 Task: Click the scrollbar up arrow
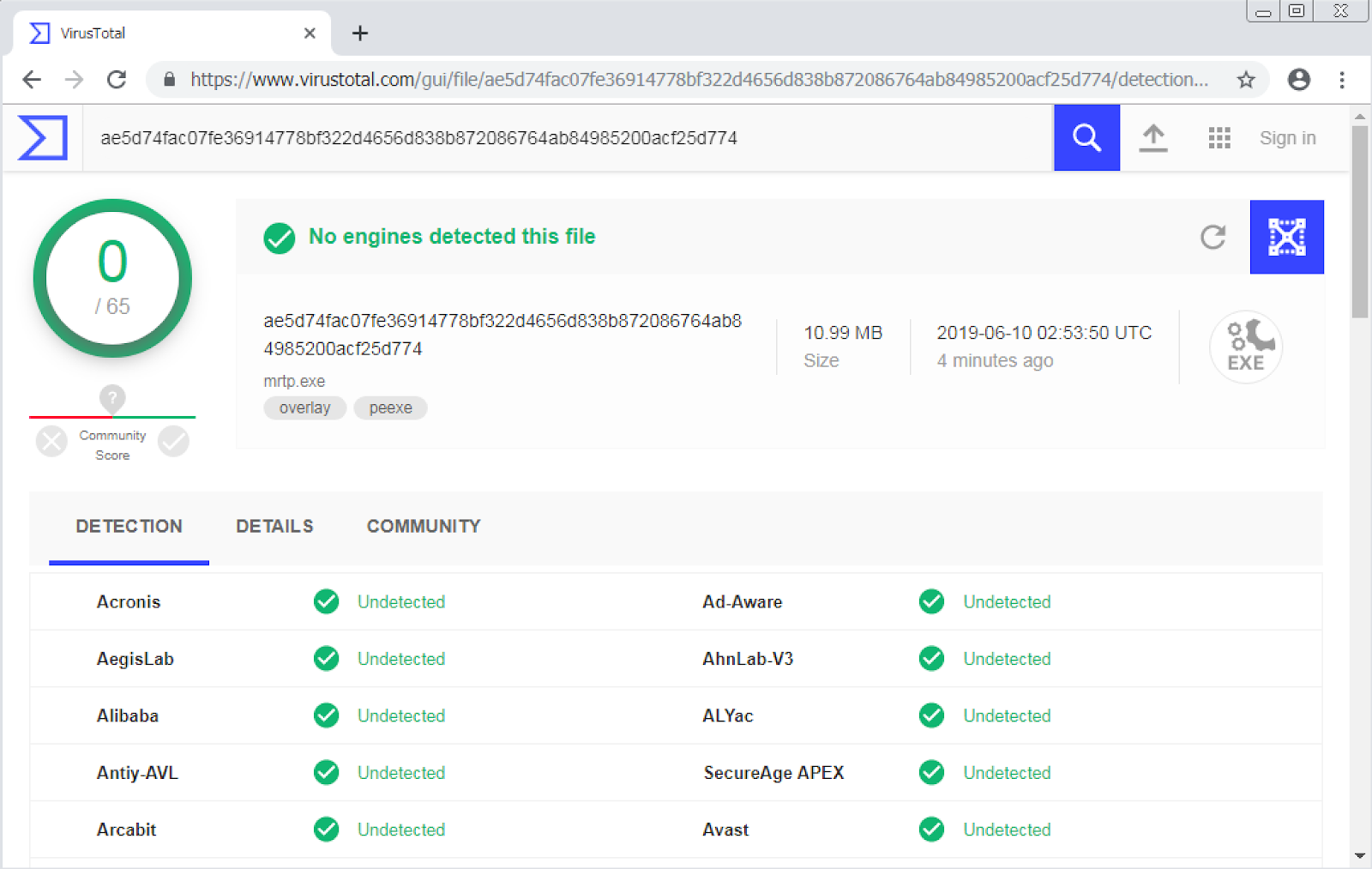click(1360, 116)
